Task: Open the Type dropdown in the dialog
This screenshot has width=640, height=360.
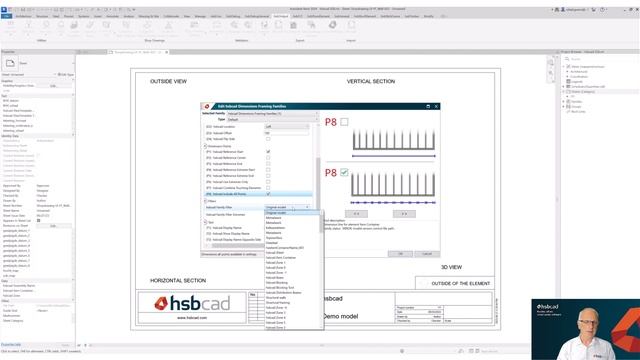Action: click(x=272, y=120)
